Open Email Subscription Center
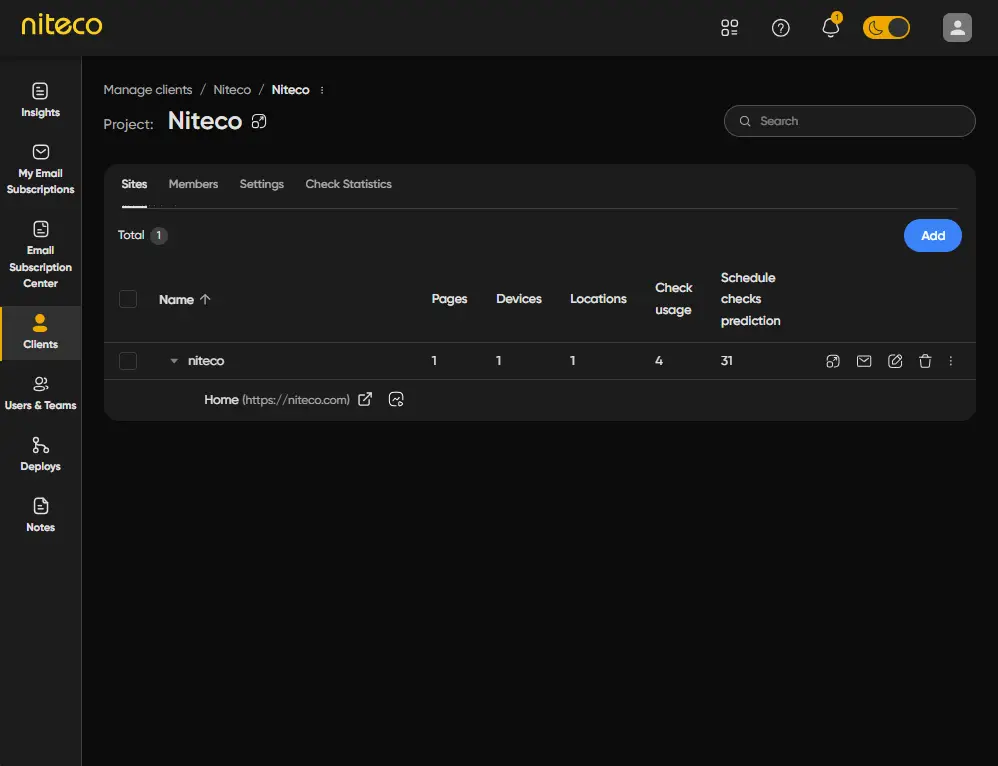Viewport: 998px width, 766px height. (x=40, y=255)
